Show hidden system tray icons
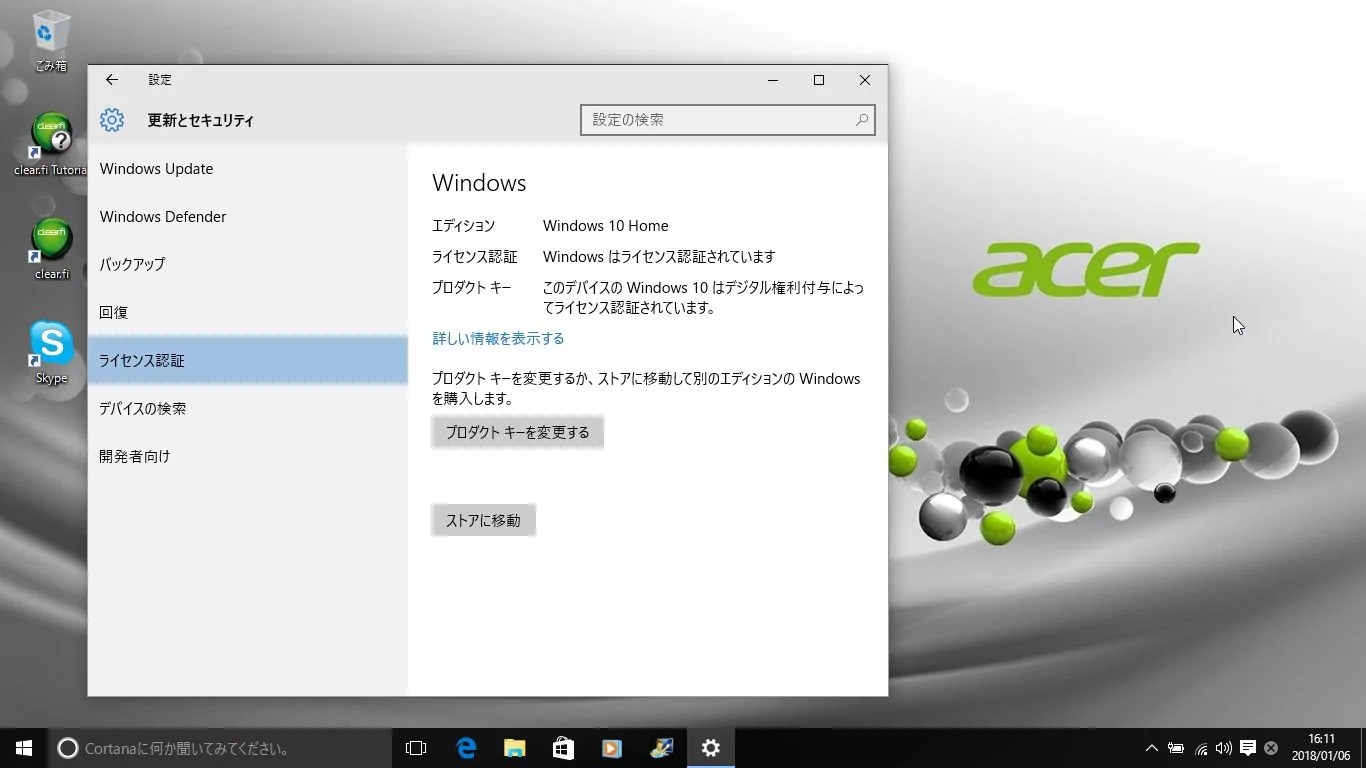The image size is (1366, 768). (1151, 748)
